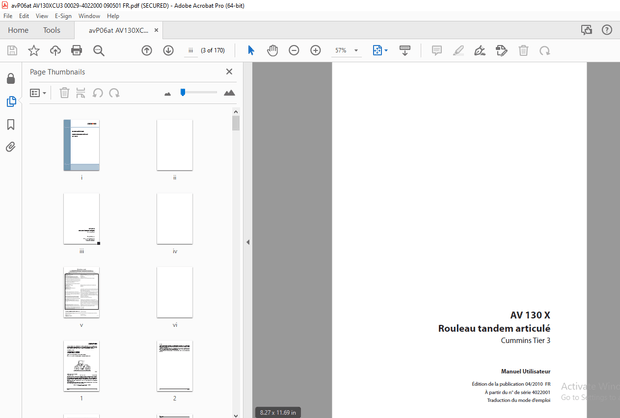Click the toolbar delete trash icon

click(523, 51)
